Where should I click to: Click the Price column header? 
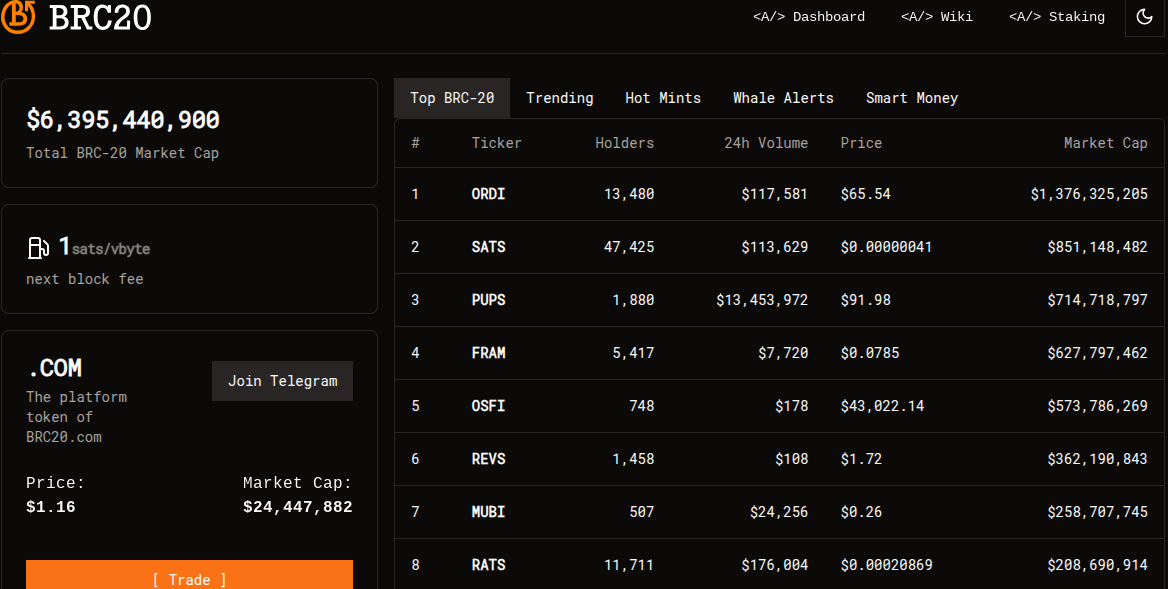[x=861, y=143]
